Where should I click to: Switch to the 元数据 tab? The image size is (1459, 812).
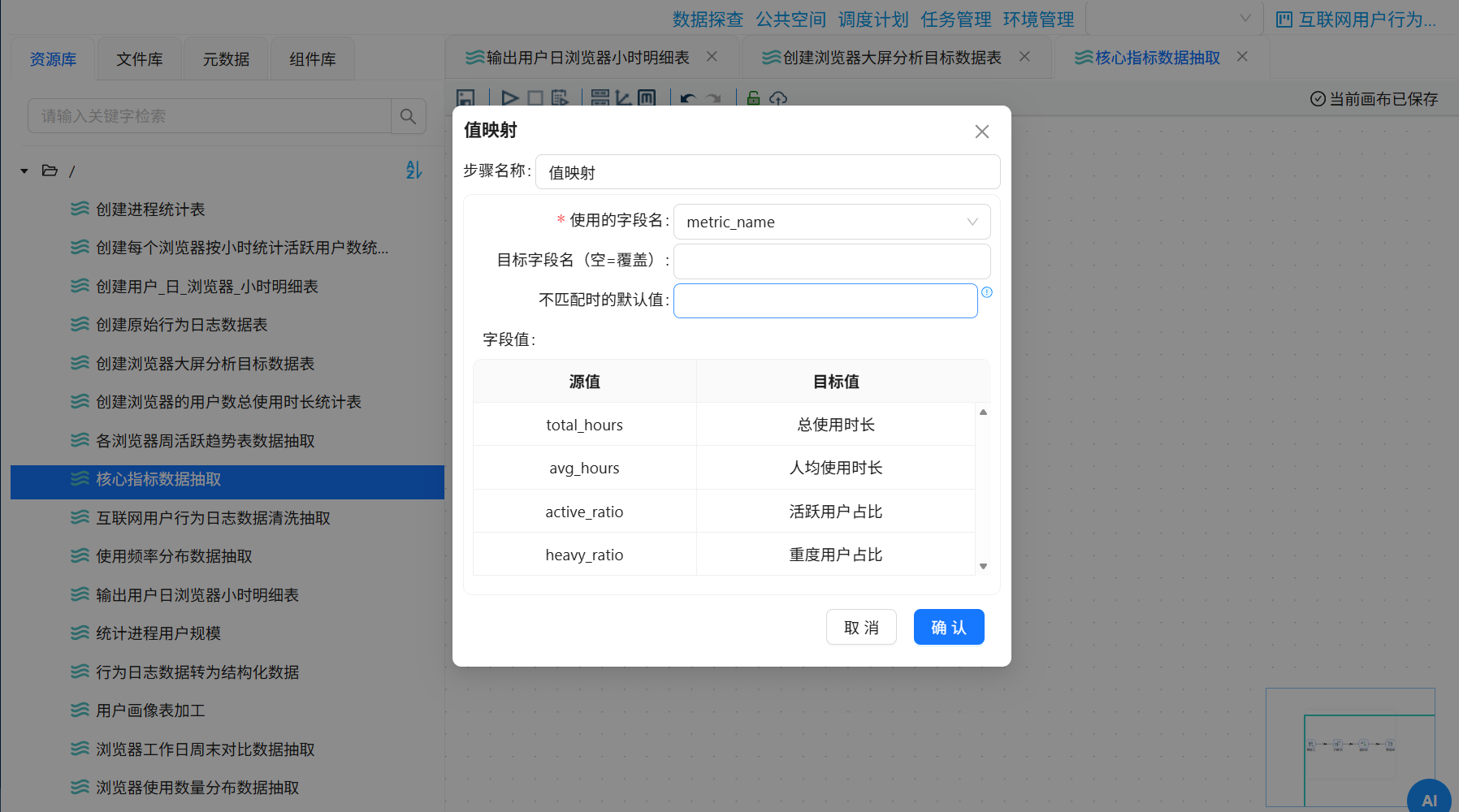[x=226, y=59]
